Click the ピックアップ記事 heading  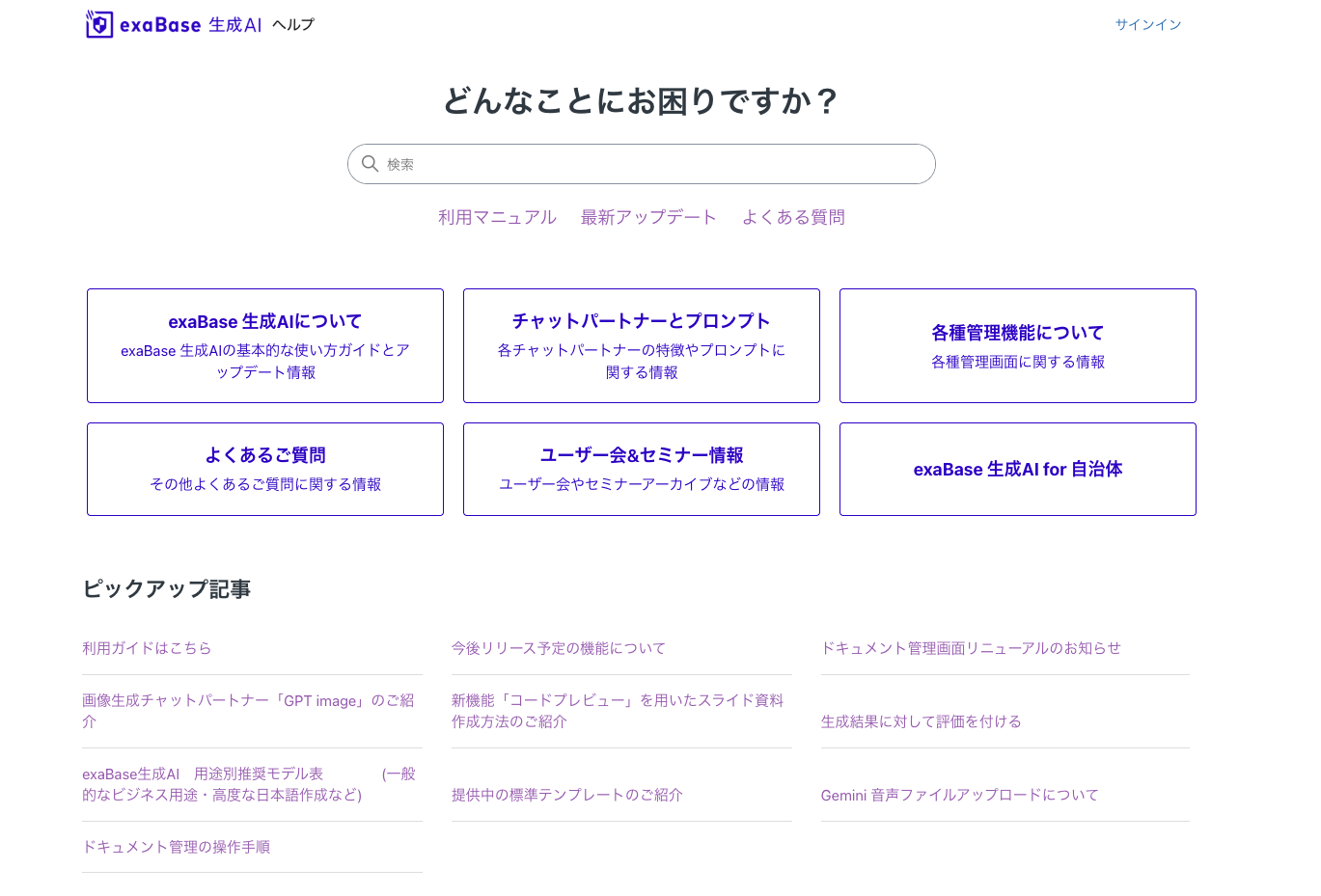point(167,588)
